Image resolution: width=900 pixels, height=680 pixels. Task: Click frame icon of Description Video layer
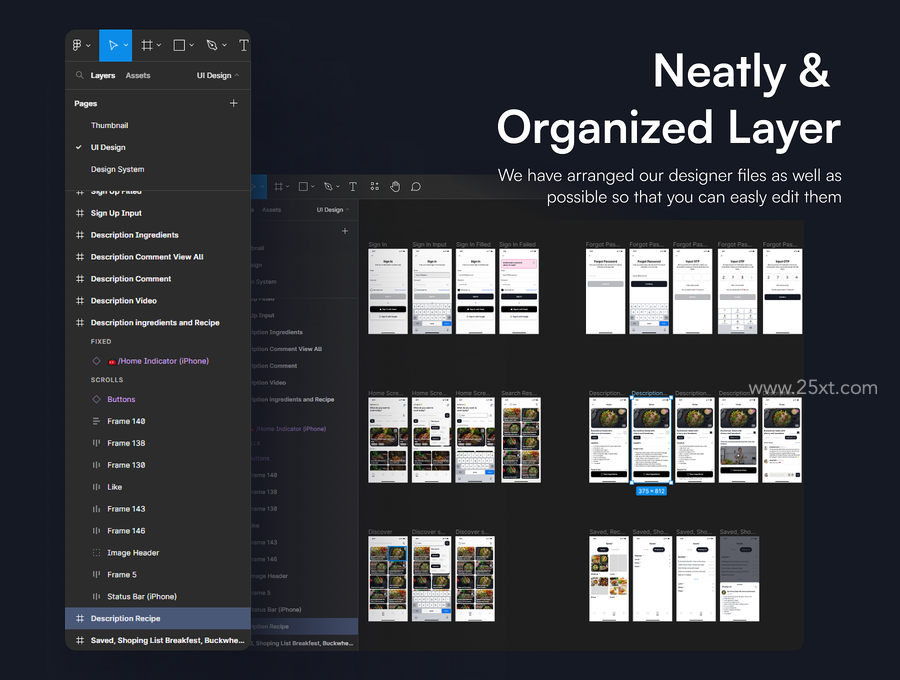pos(80,301)
